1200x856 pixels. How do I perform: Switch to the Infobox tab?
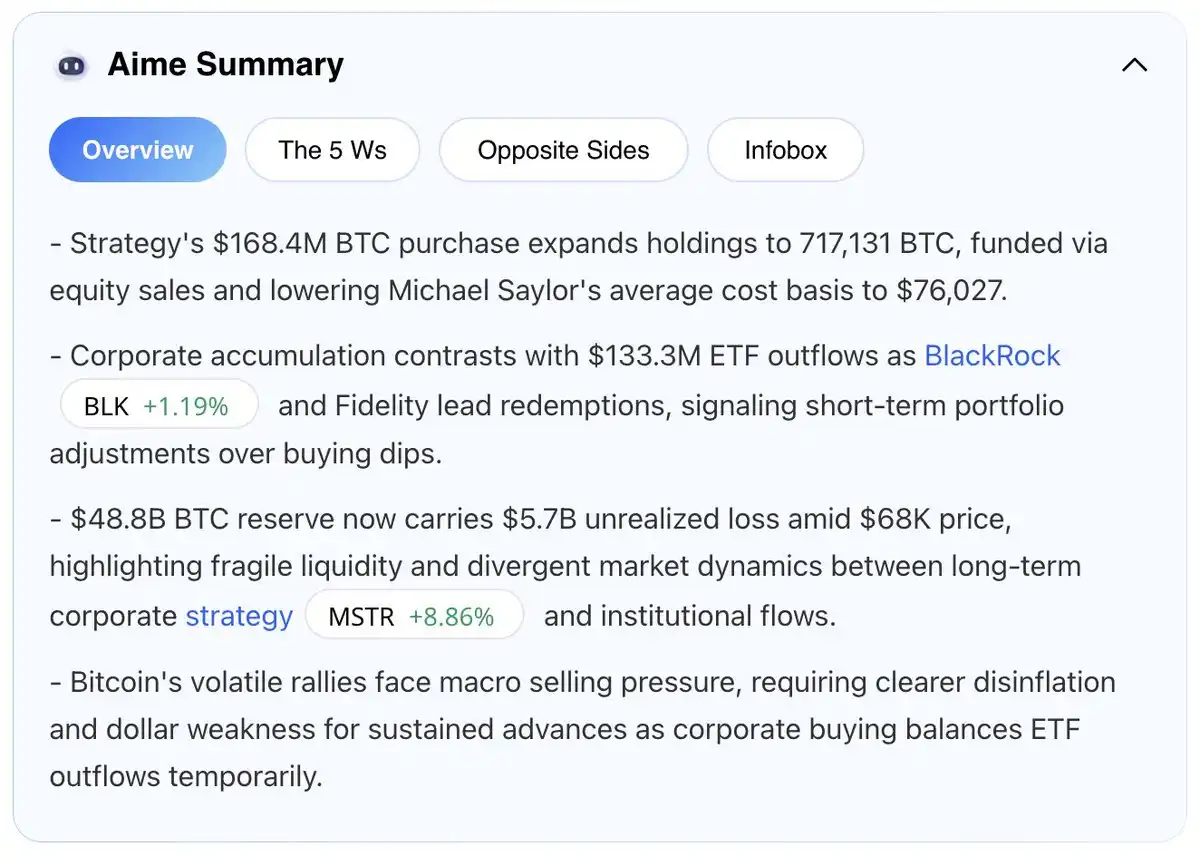(785, 150)
